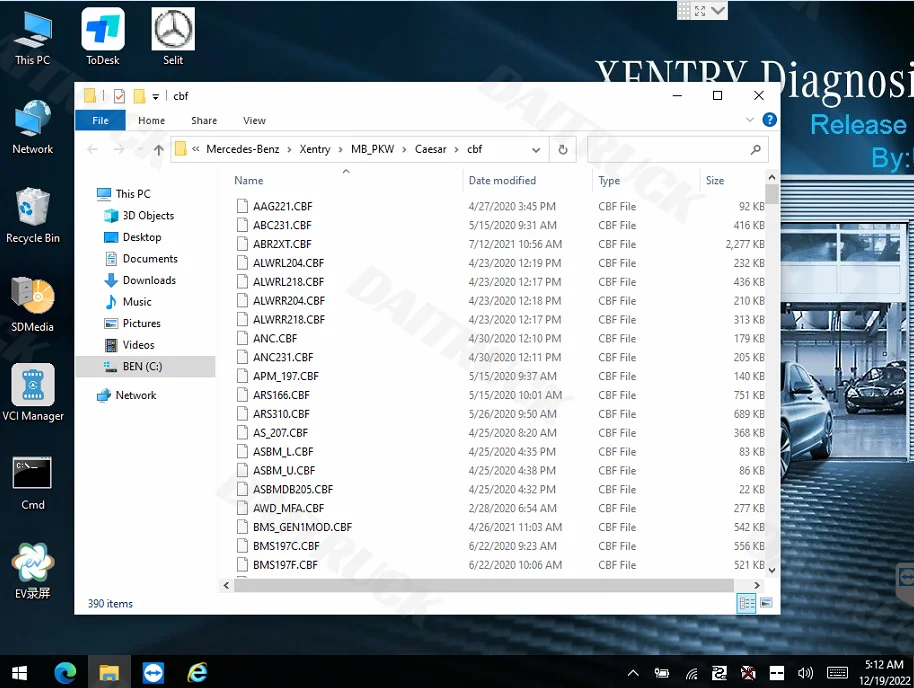This screenshot has height=688, width=914.
Task: Expand the breadcrumb overflow chevrons
Action: (196, 149)
